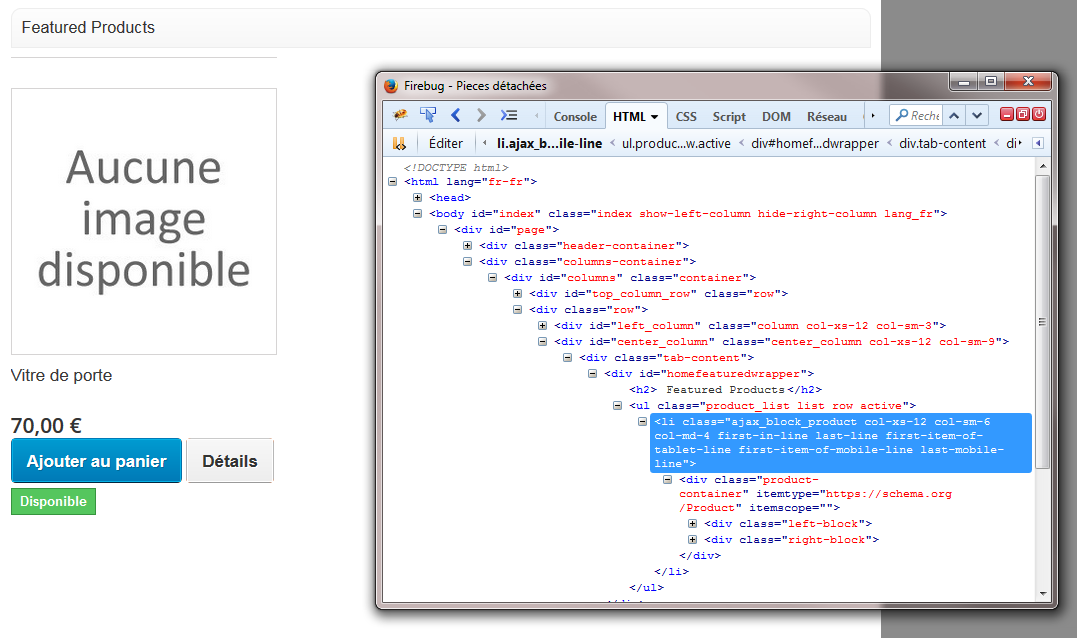Click the break on mutate icon
The width and height of the screenshot is (1077, 638).
(399, 144)
